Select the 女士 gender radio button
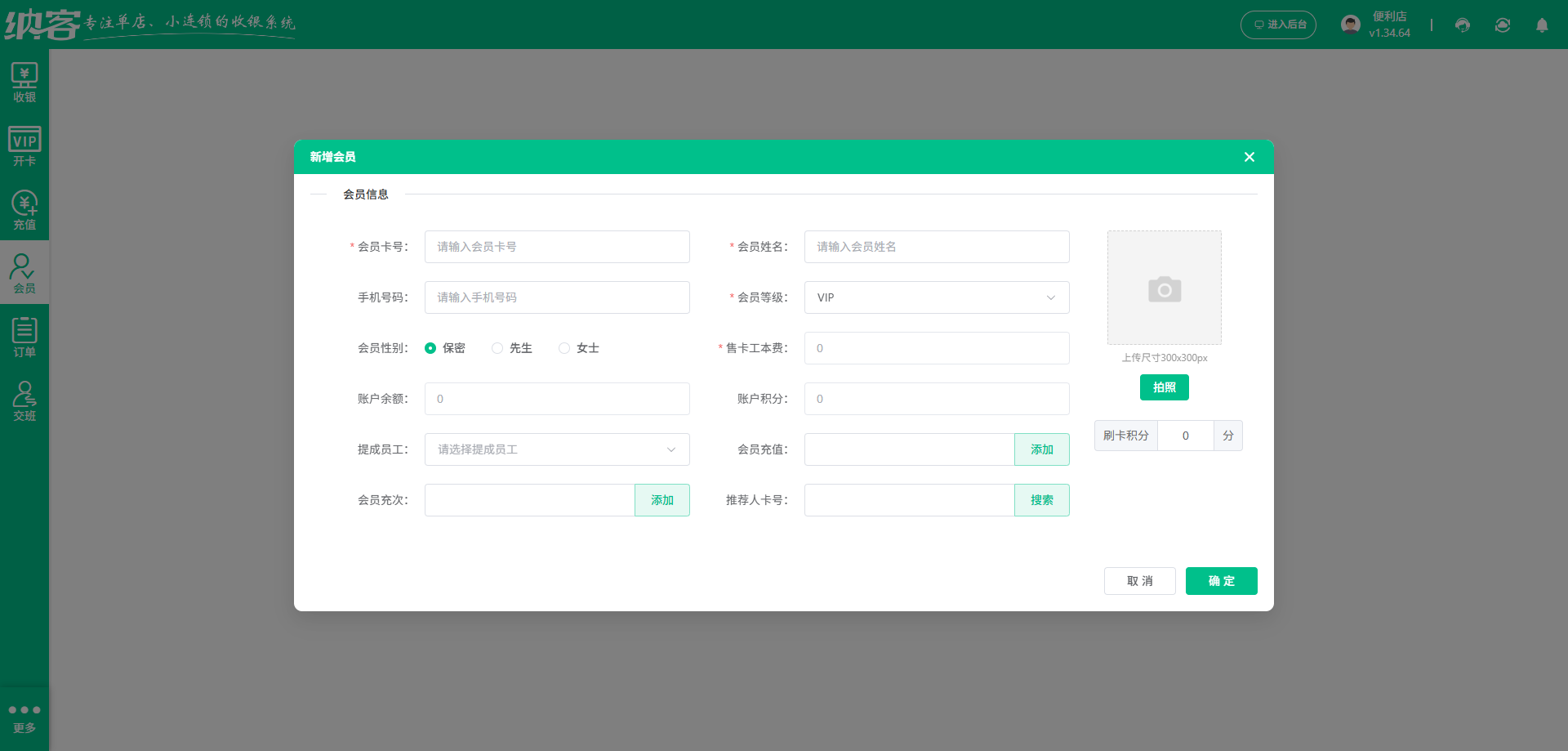Image resolution: width=1568 pixels, height=751 pixels. (x=564, y=348)
